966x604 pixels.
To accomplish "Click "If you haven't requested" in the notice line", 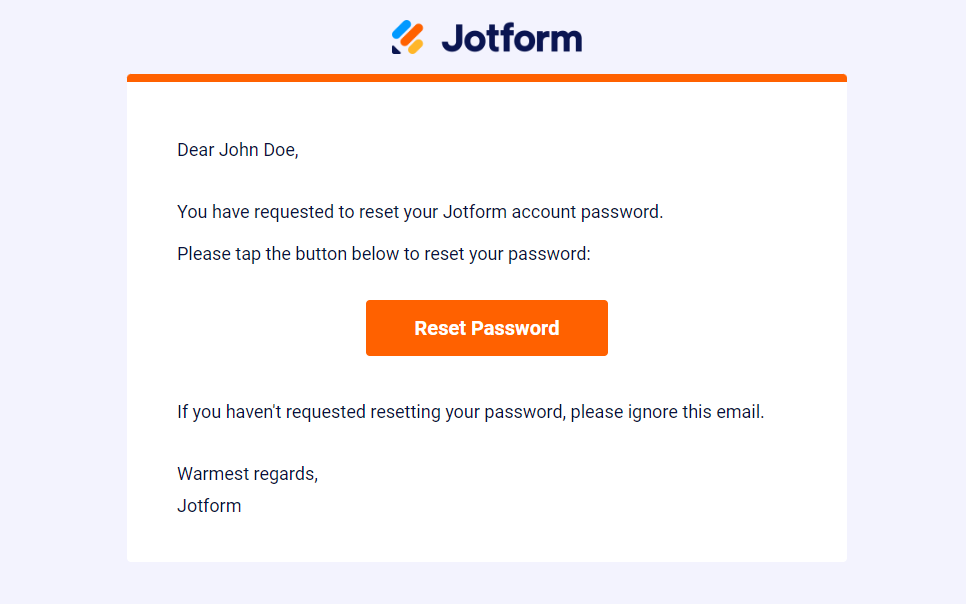I will pyautogui.click(x=271, y=411).
